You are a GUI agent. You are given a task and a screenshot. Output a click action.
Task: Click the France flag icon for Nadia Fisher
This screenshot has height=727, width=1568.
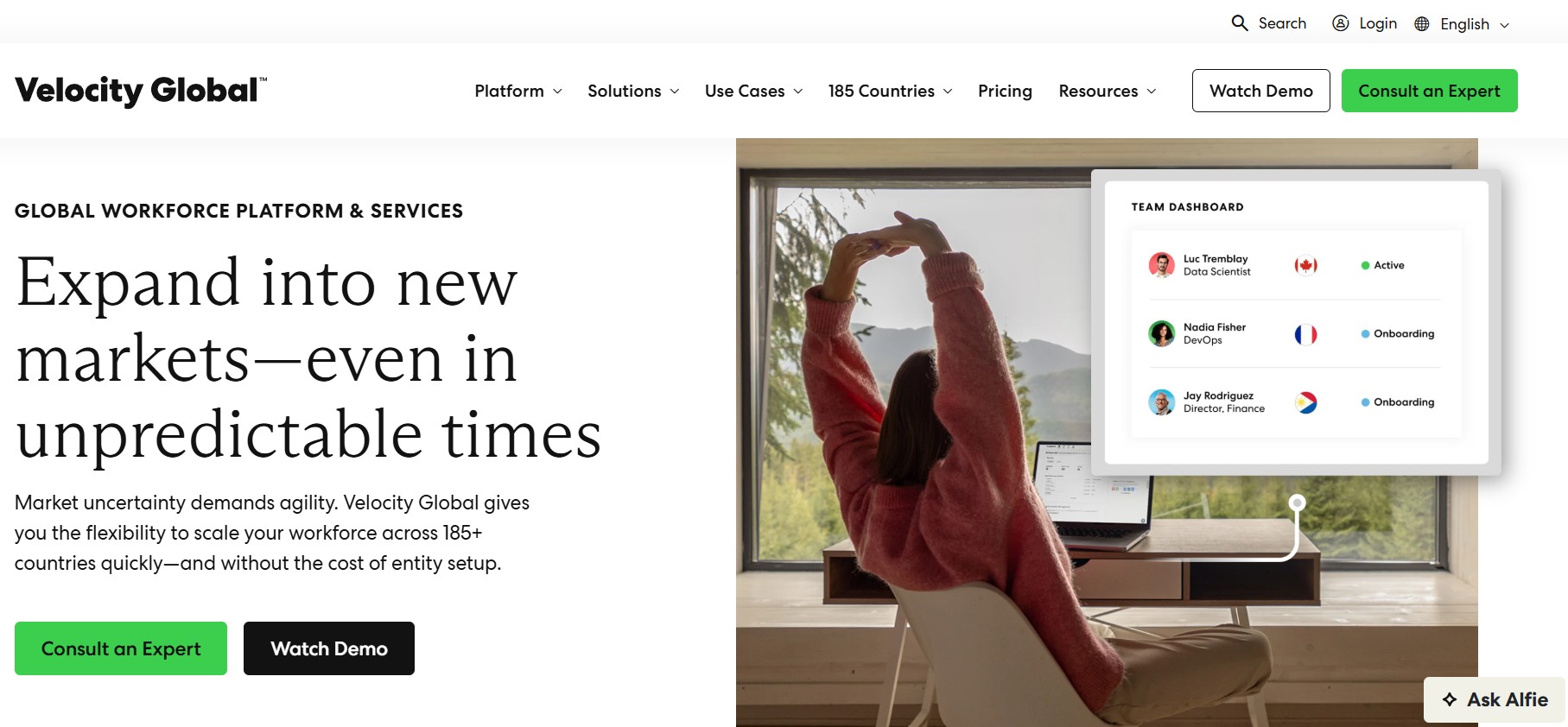click(1305, 334)
